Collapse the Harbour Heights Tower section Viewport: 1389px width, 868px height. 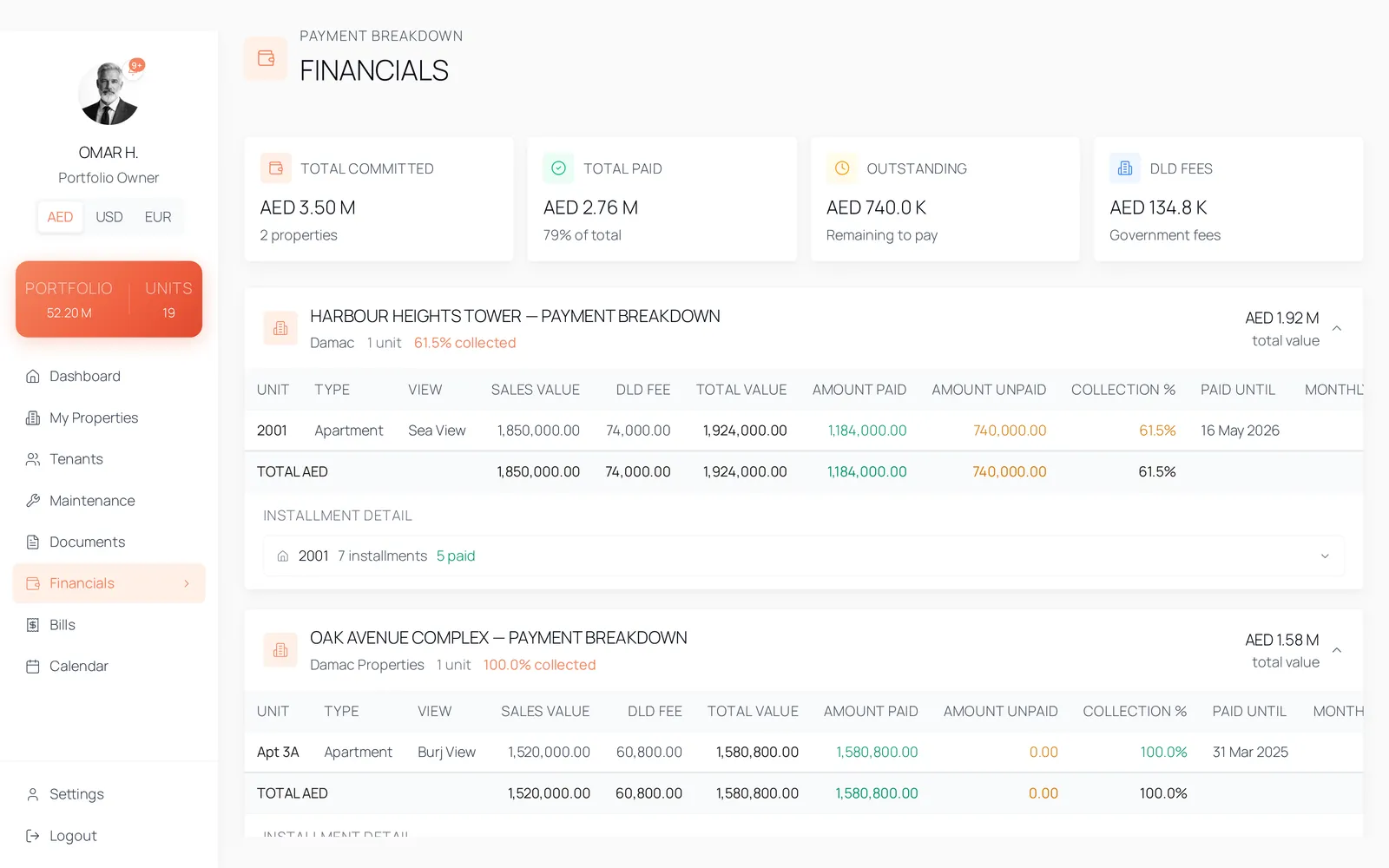[1337, 328]
